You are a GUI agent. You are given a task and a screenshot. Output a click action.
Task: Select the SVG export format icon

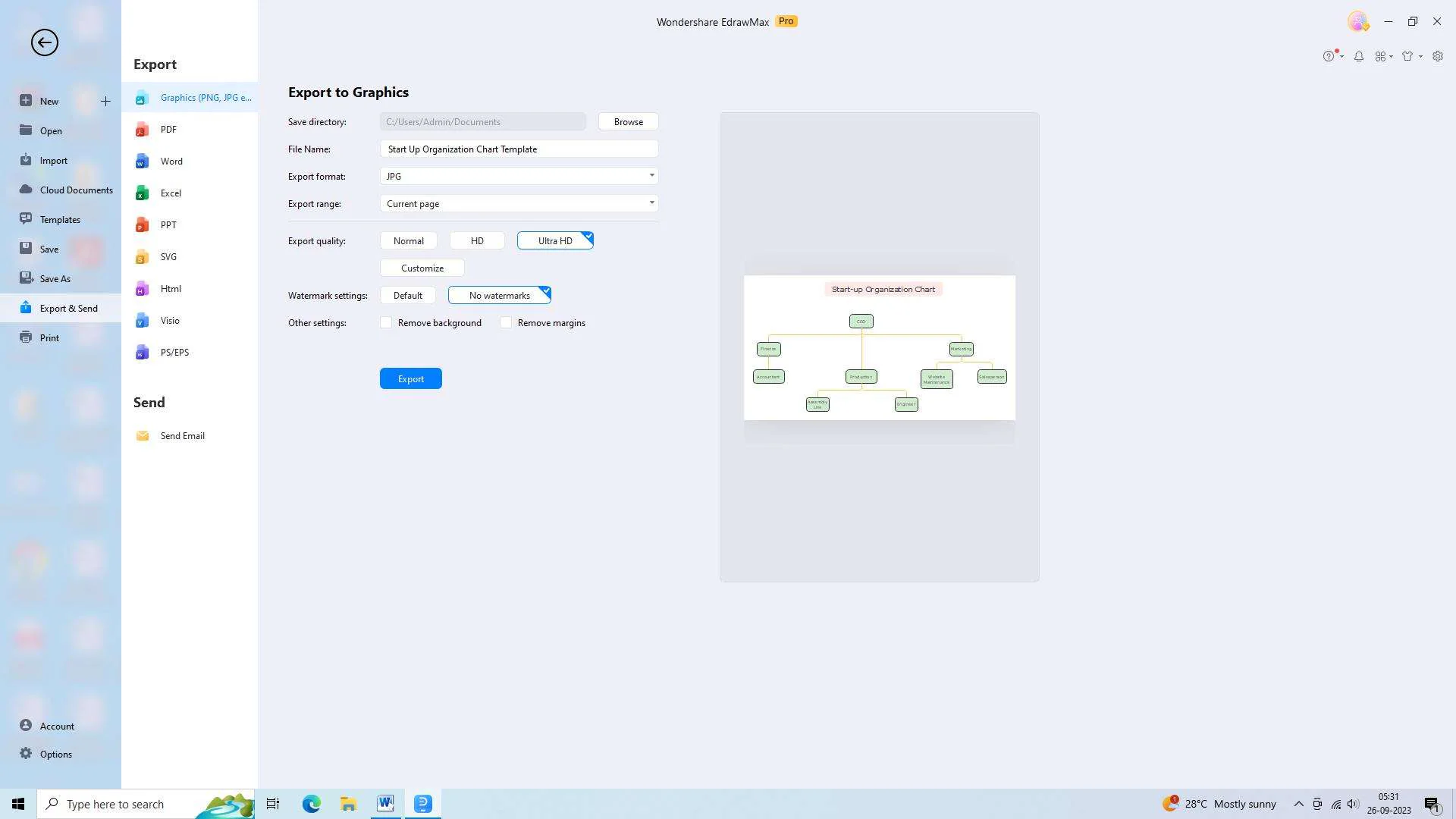[x=142, y=257]
